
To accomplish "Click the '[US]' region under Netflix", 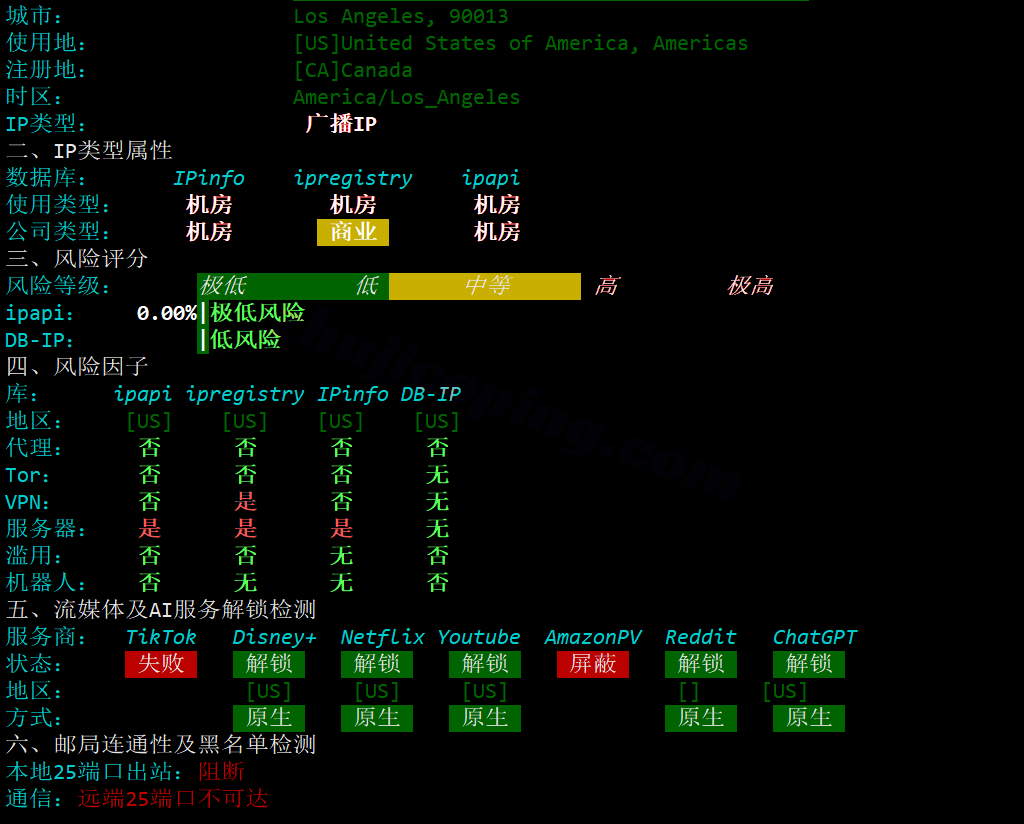I will coord(377,691).
